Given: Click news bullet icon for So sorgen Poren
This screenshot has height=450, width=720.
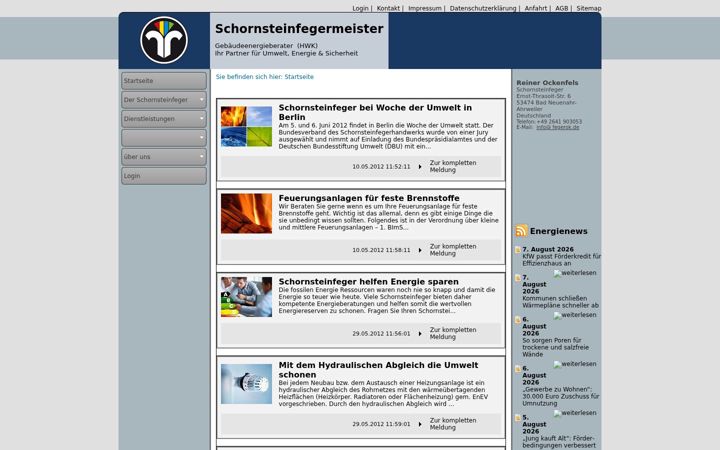Looking at the screenshot, I should (518, 320).
